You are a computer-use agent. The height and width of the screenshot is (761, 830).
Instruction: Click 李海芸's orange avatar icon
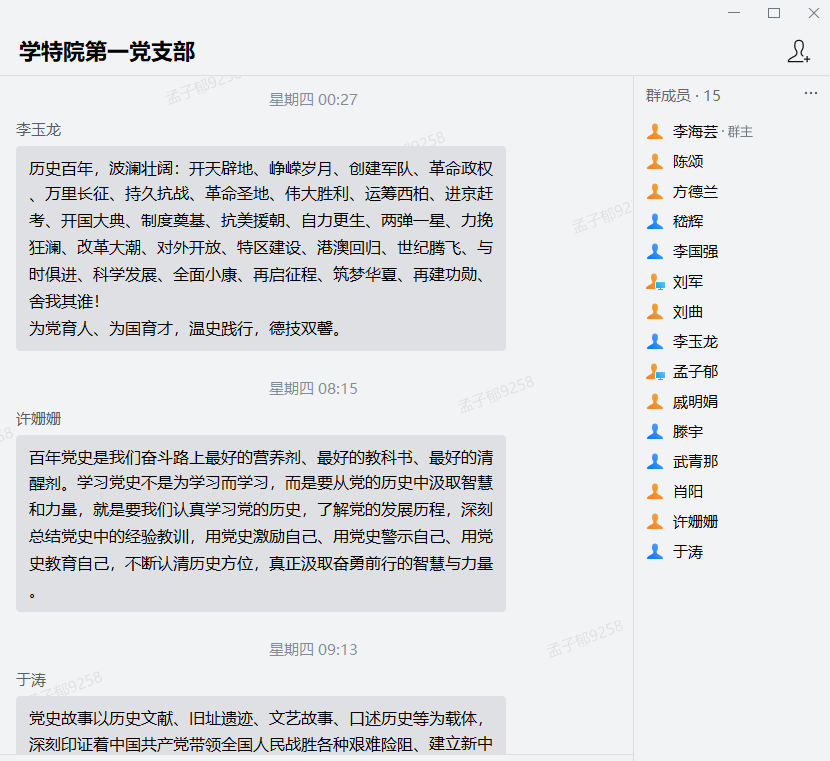point(655,131)
